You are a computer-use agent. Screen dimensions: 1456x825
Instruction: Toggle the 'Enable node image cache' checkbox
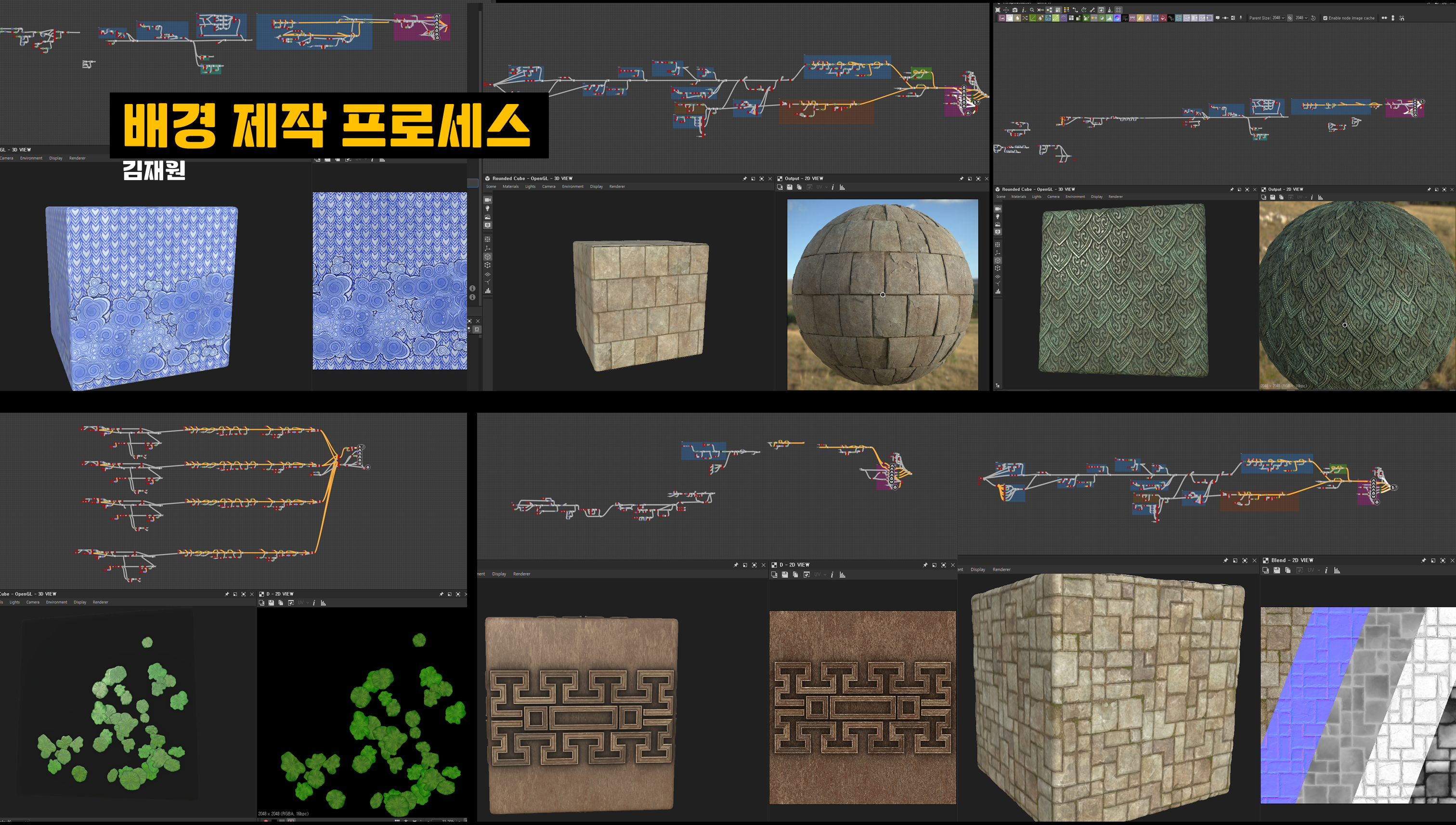(1325, 18)
